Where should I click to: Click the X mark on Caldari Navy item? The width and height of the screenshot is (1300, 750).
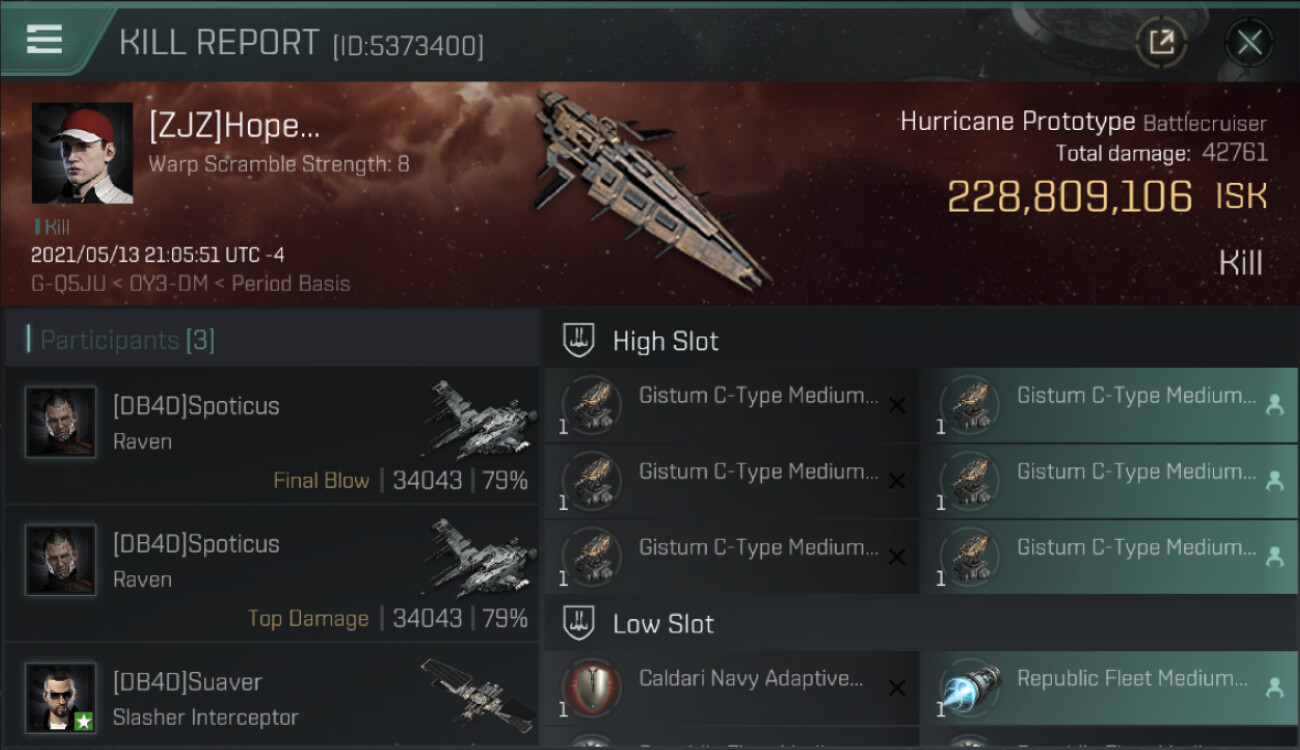click(897, 688)
